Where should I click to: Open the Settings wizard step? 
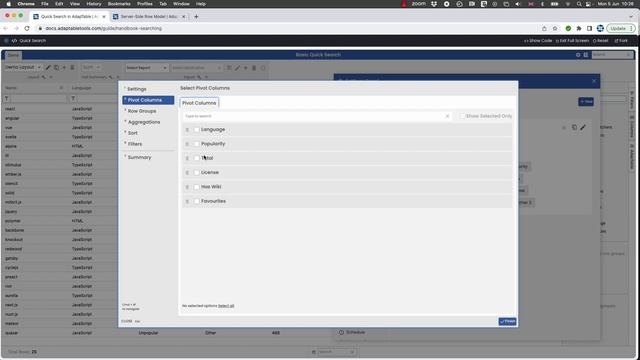(x=148, y=89)
